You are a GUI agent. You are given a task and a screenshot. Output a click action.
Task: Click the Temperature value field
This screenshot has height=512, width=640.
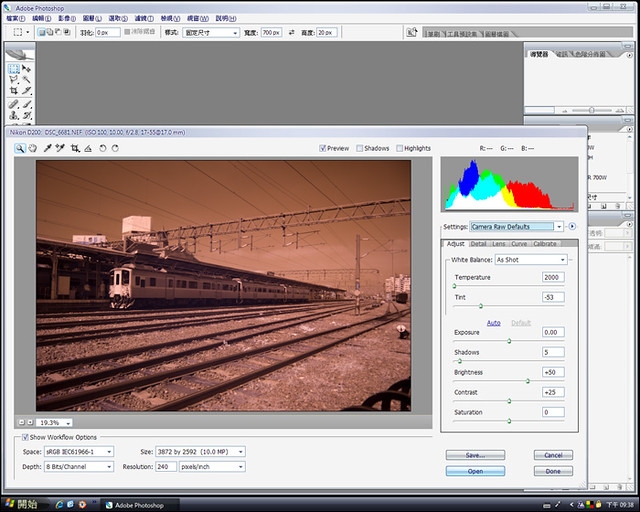coord(553,277)
